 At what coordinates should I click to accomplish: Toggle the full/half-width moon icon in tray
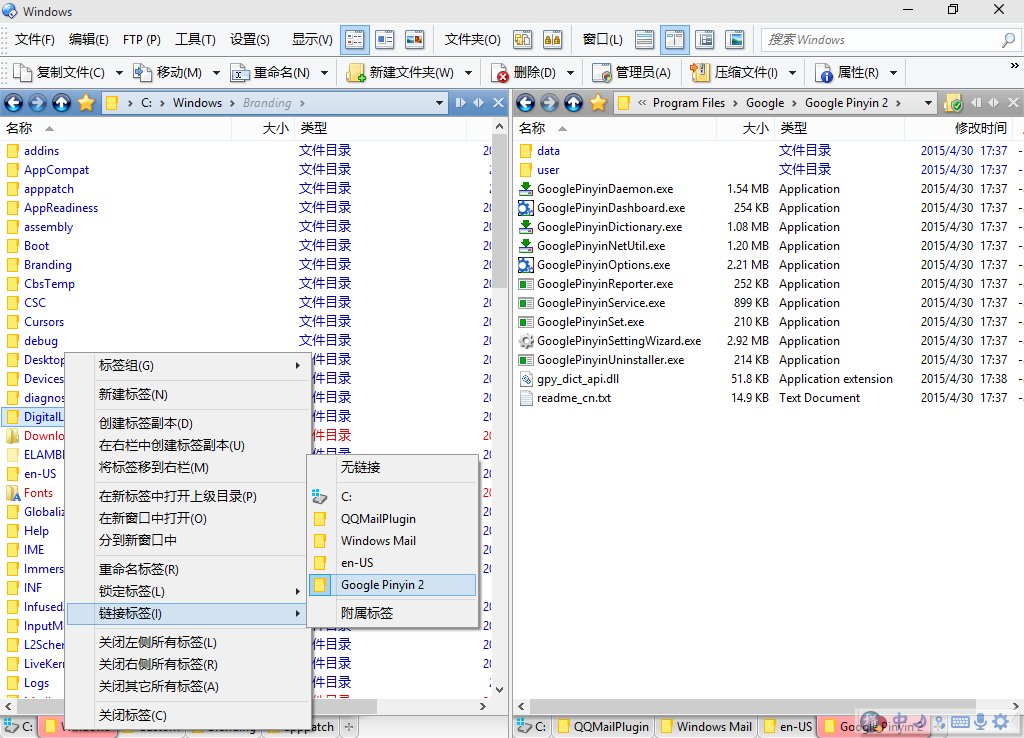point(921,721)
